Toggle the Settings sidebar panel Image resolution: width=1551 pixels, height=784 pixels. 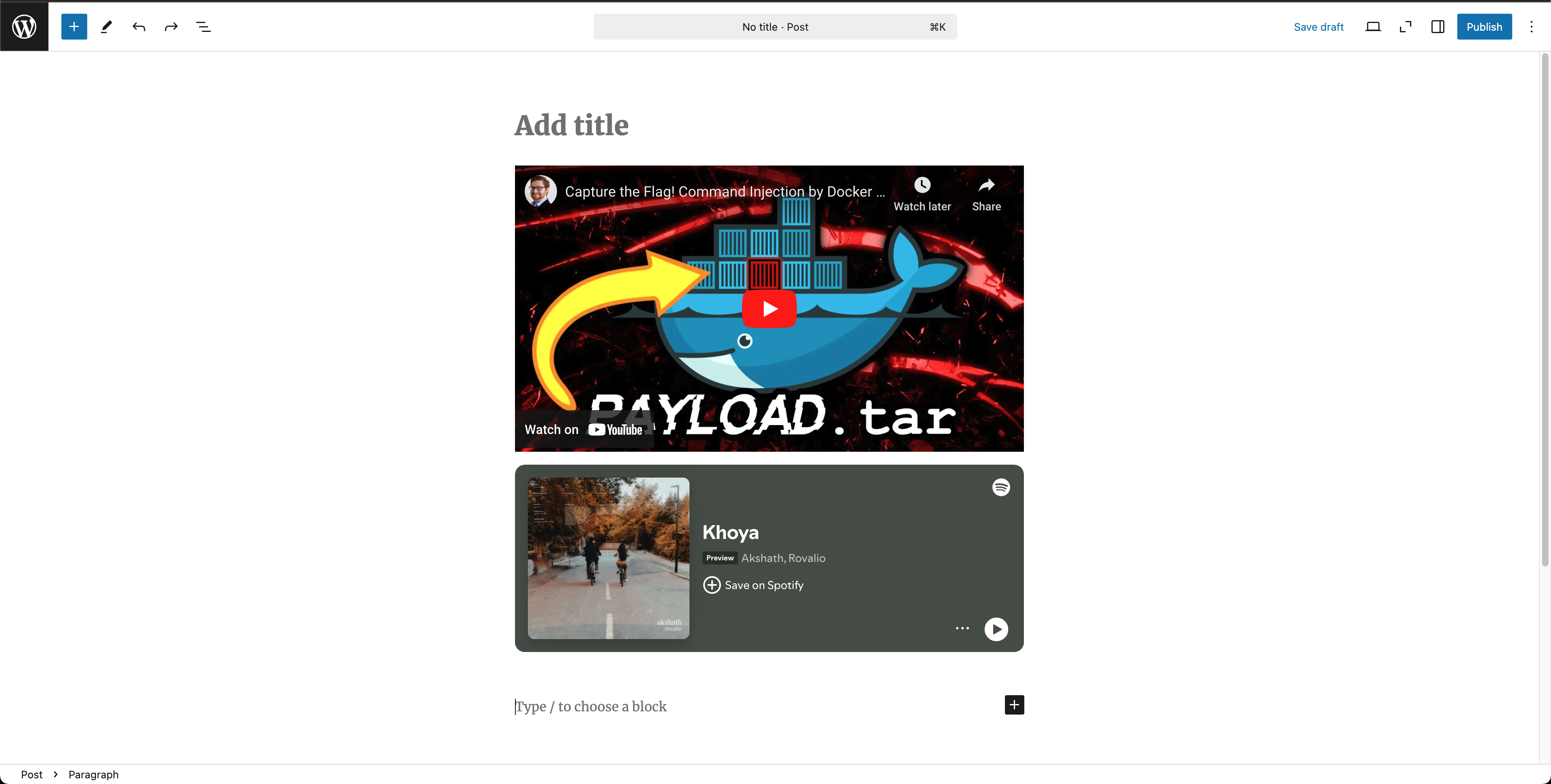coord(1437,27)
